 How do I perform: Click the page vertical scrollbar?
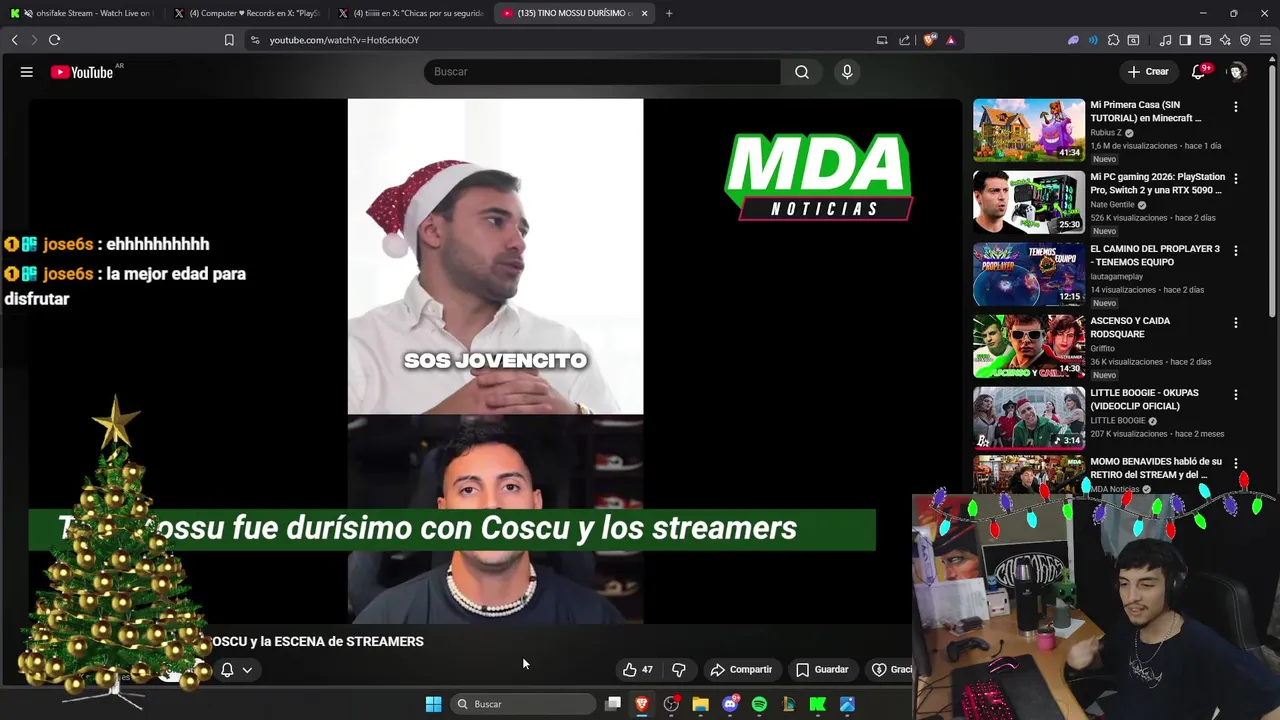coord(1274,190)
